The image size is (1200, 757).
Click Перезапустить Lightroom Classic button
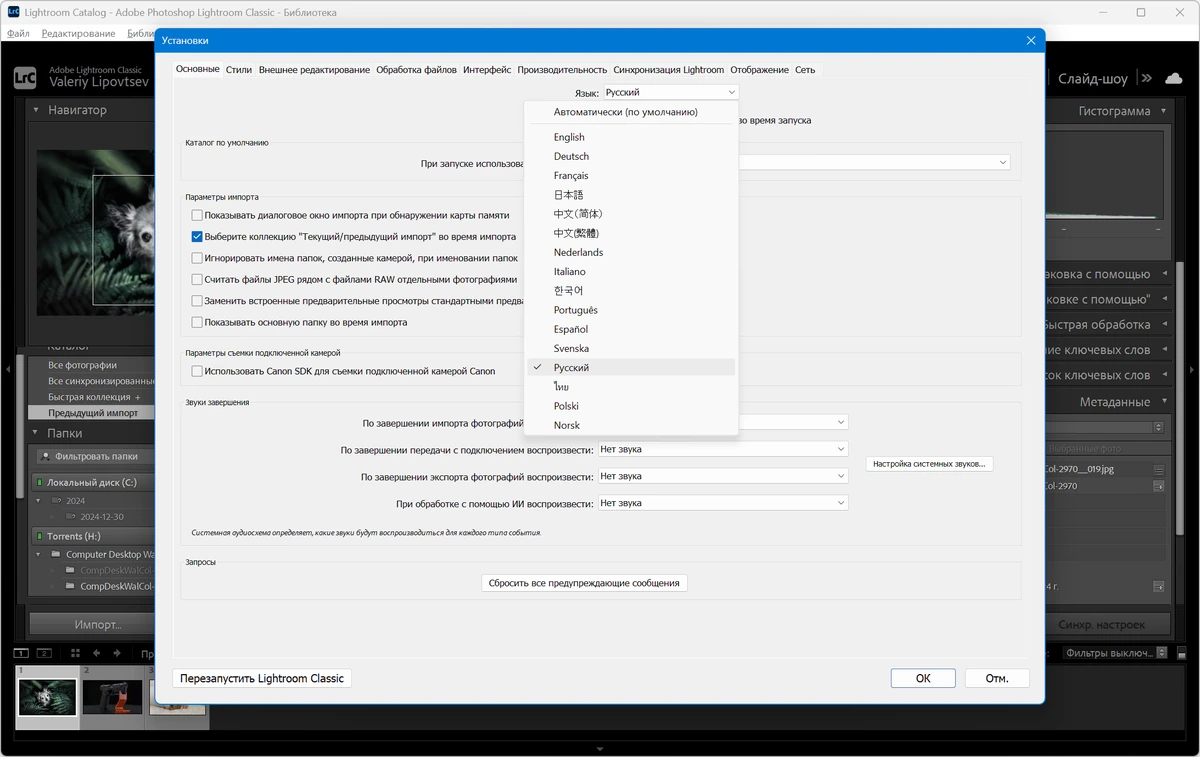tap(262, 678)
